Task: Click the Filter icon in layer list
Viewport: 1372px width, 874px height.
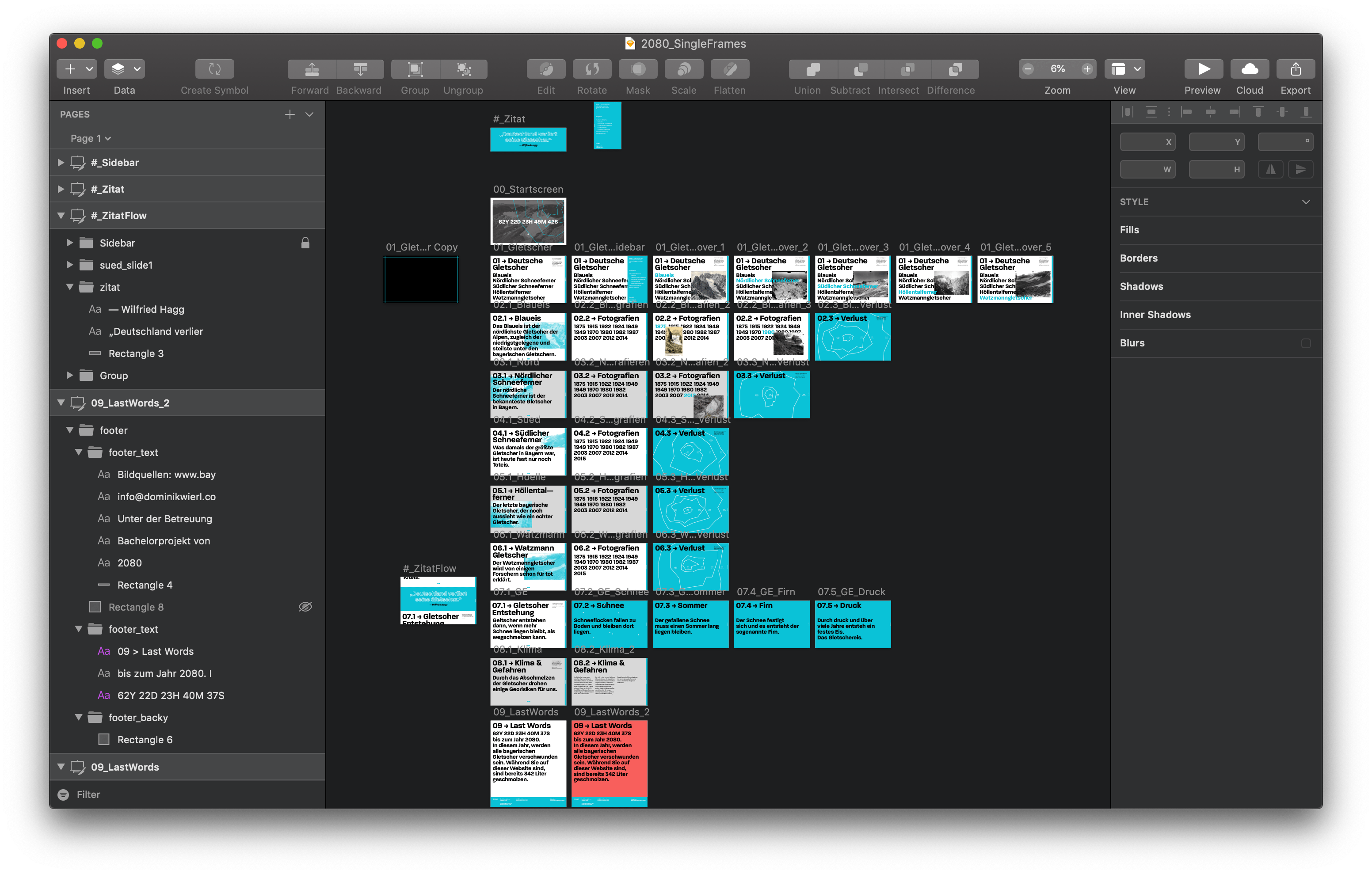Action: pos(63,794)
